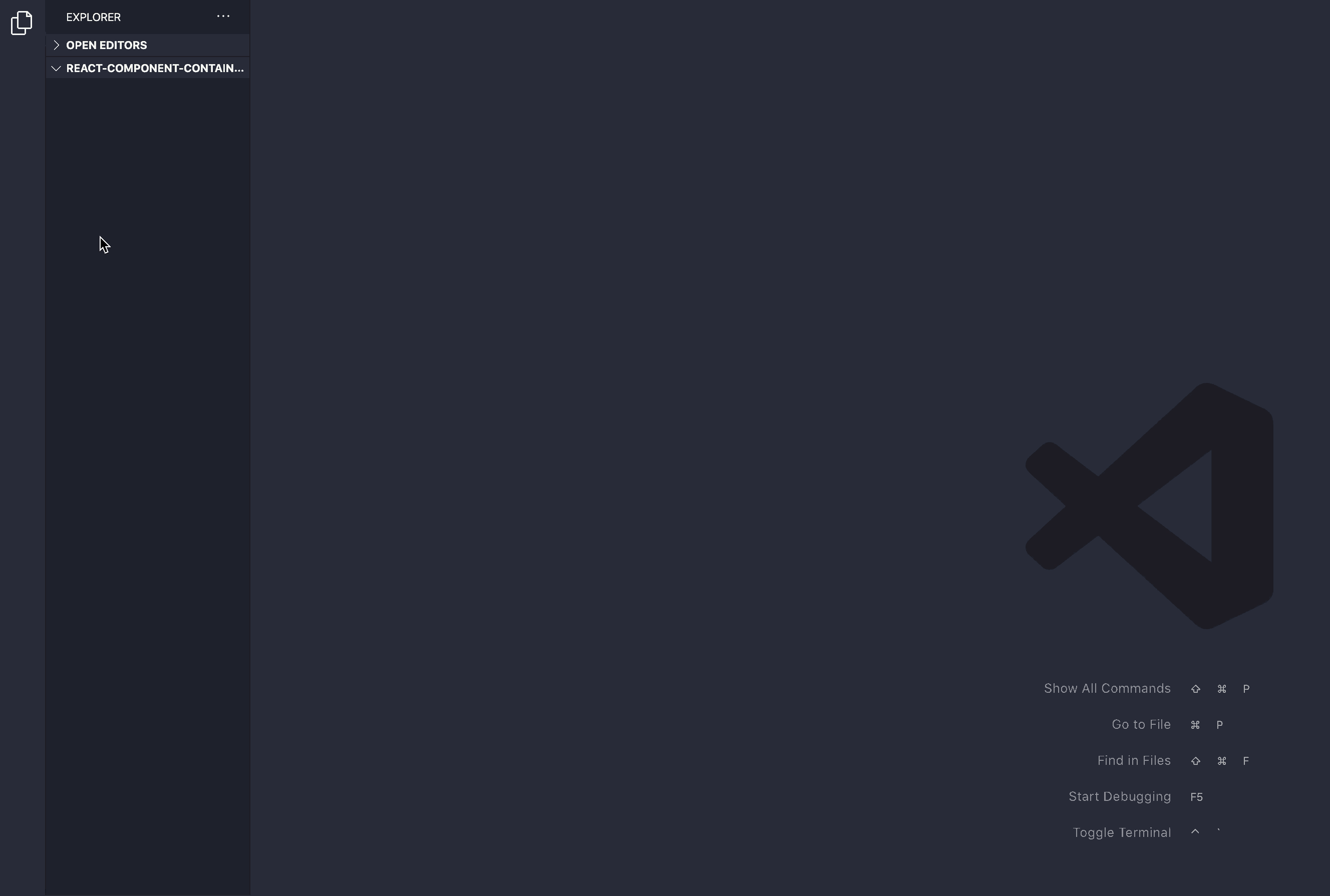Select the OPEN EDITORS section header label

tap(106, 45)
